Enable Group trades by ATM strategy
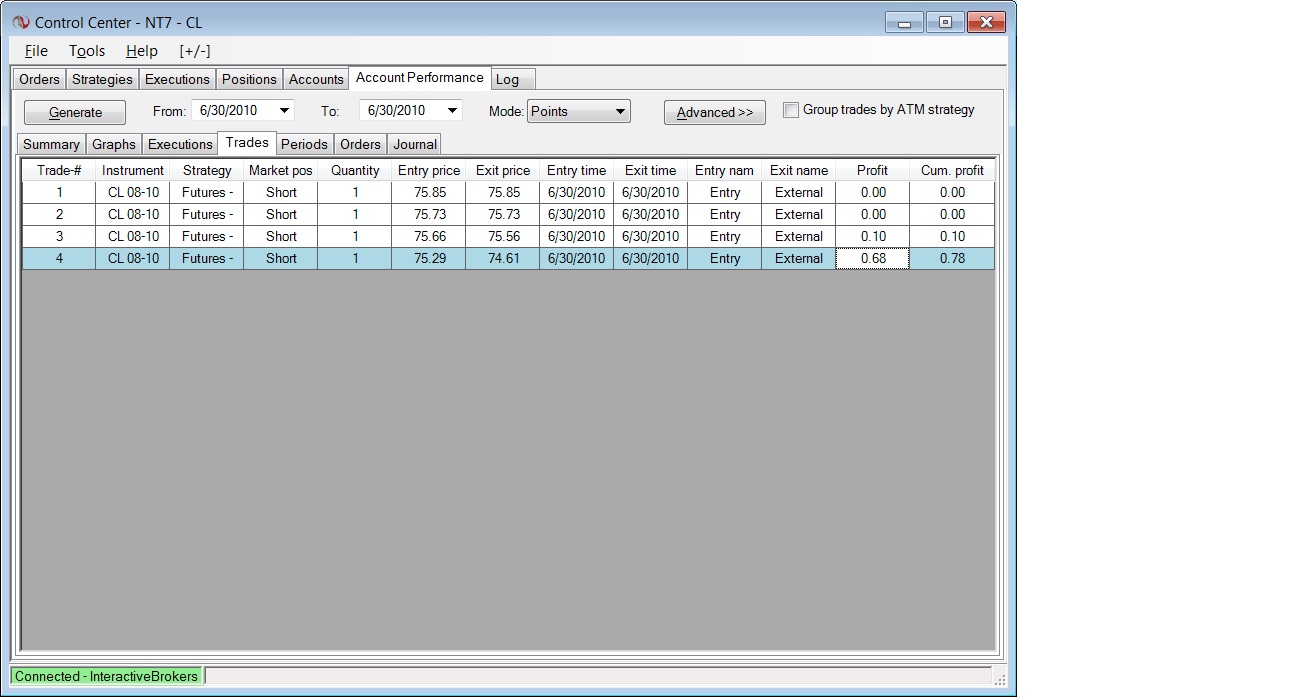 [x=791, y=110]
